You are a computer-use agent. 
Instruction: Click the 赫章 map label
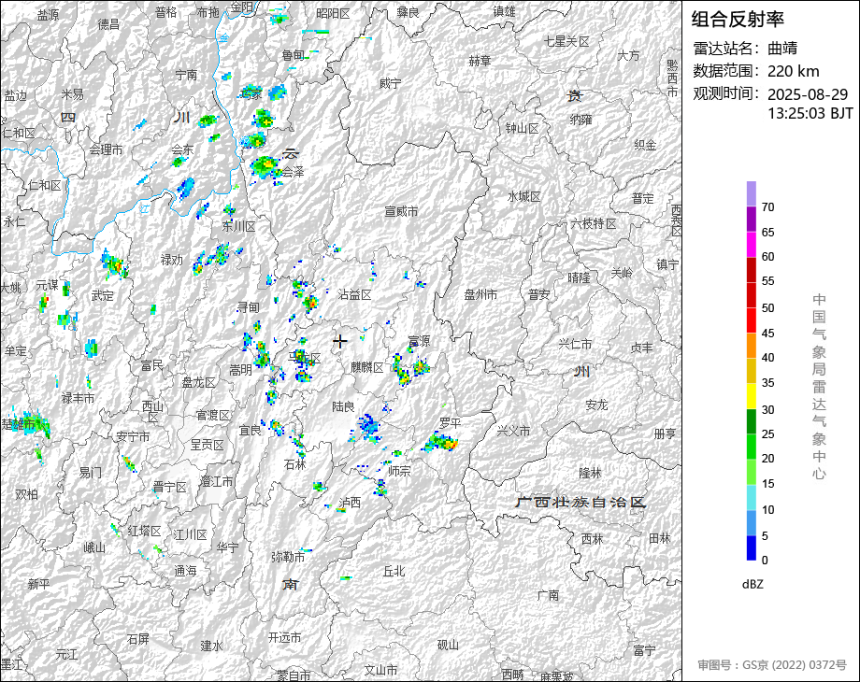tap(480, 60)
